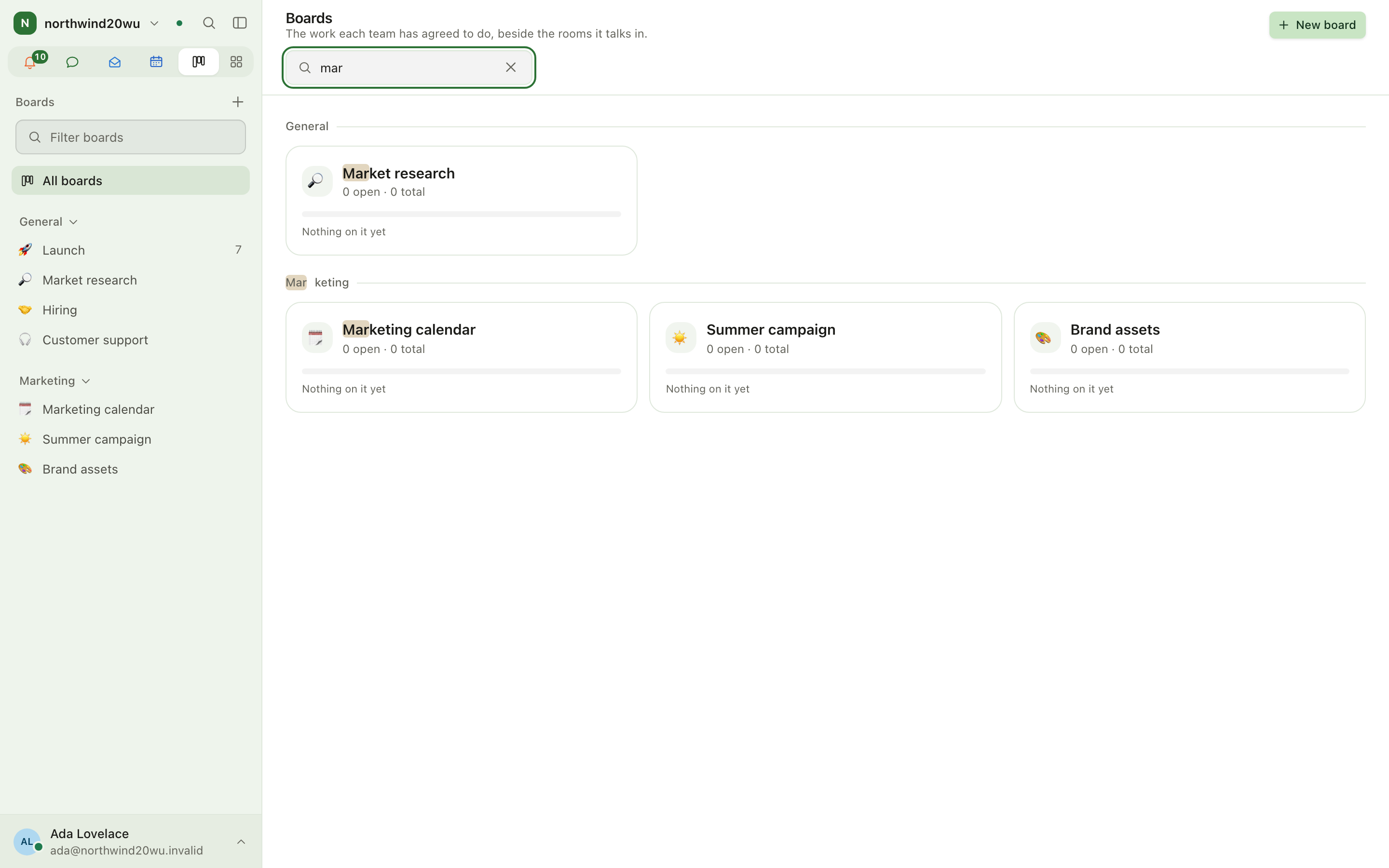Image resolution: width=1389 pixels, height=868 pixels.
Task: Expand the northwind20wu workspace dropdown chevron
Action: coord(154,24)
